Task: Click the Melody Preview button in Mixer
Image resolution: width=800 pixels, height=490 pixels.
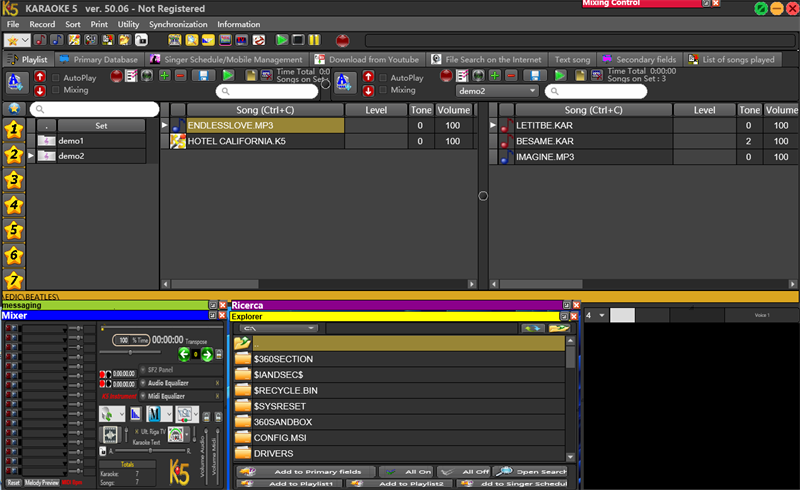Action: pos(42,482)
